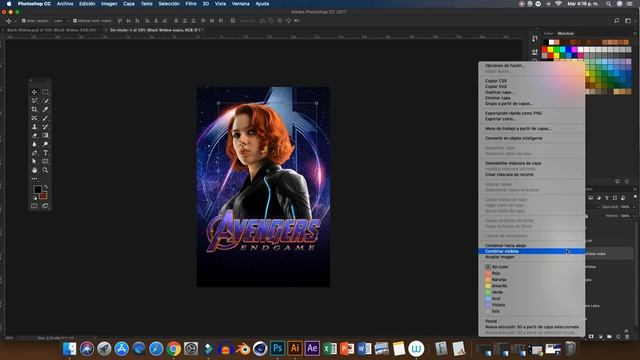This screenshot has height=360, width=640.
Task: Open After Effects from the Dock
Action: (312, 348)
